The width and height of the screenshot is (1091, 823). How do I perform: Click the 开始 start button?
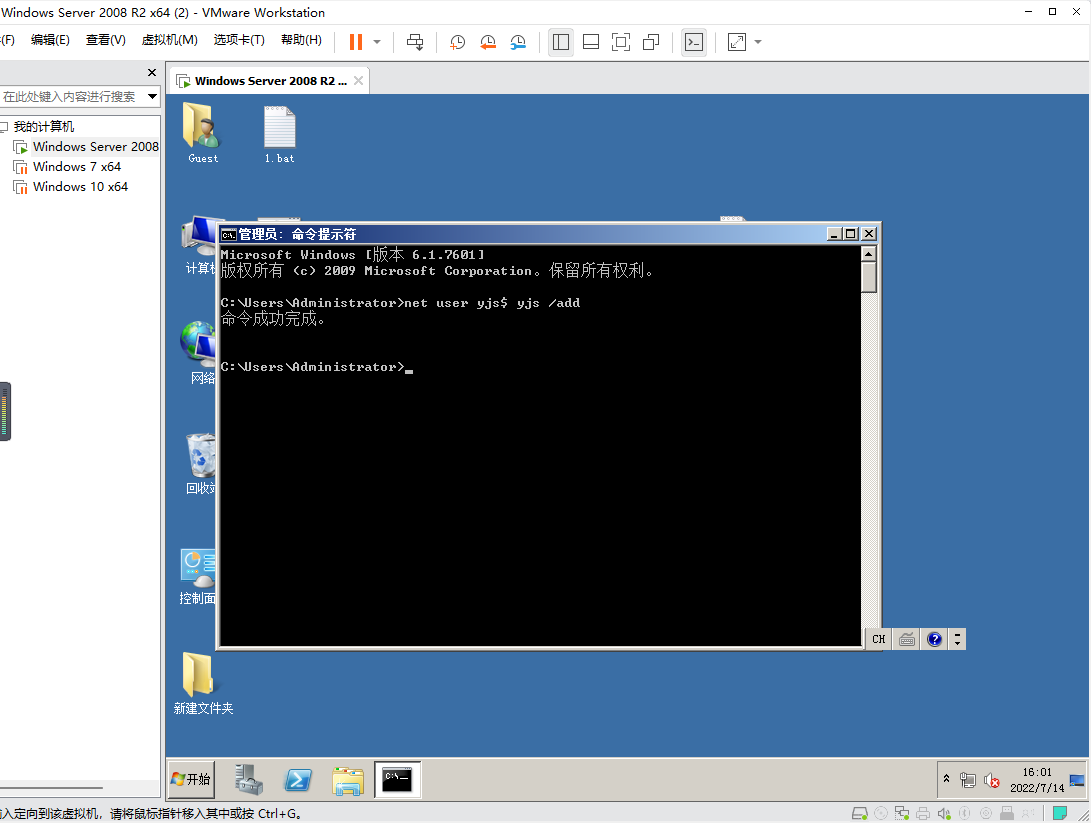point(191,779)
